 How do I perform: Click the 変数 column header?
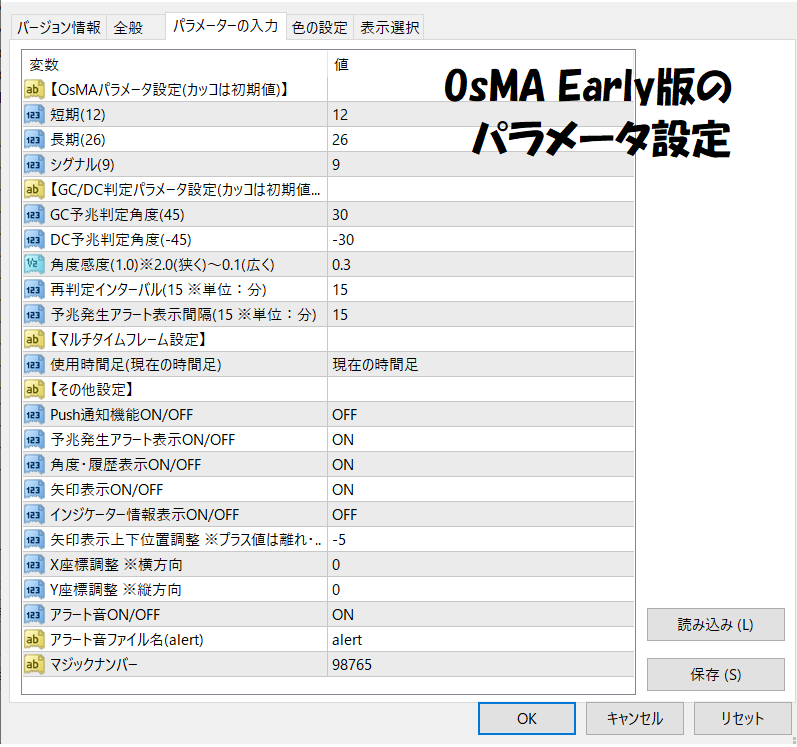tap(175, 65)
